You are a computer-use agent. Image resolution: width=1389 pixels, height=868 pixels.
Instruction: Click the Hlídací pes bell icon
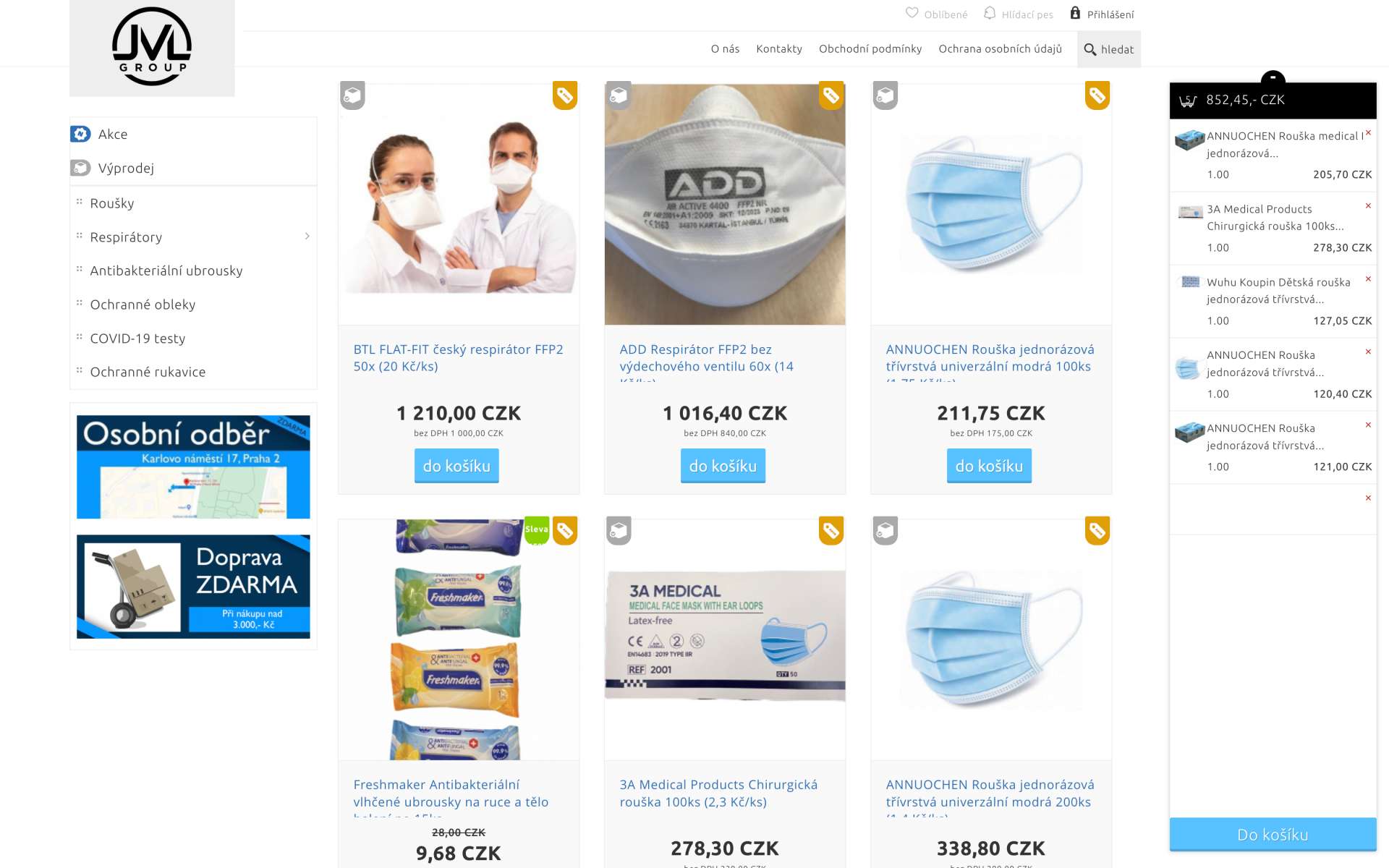pos(990,13)
